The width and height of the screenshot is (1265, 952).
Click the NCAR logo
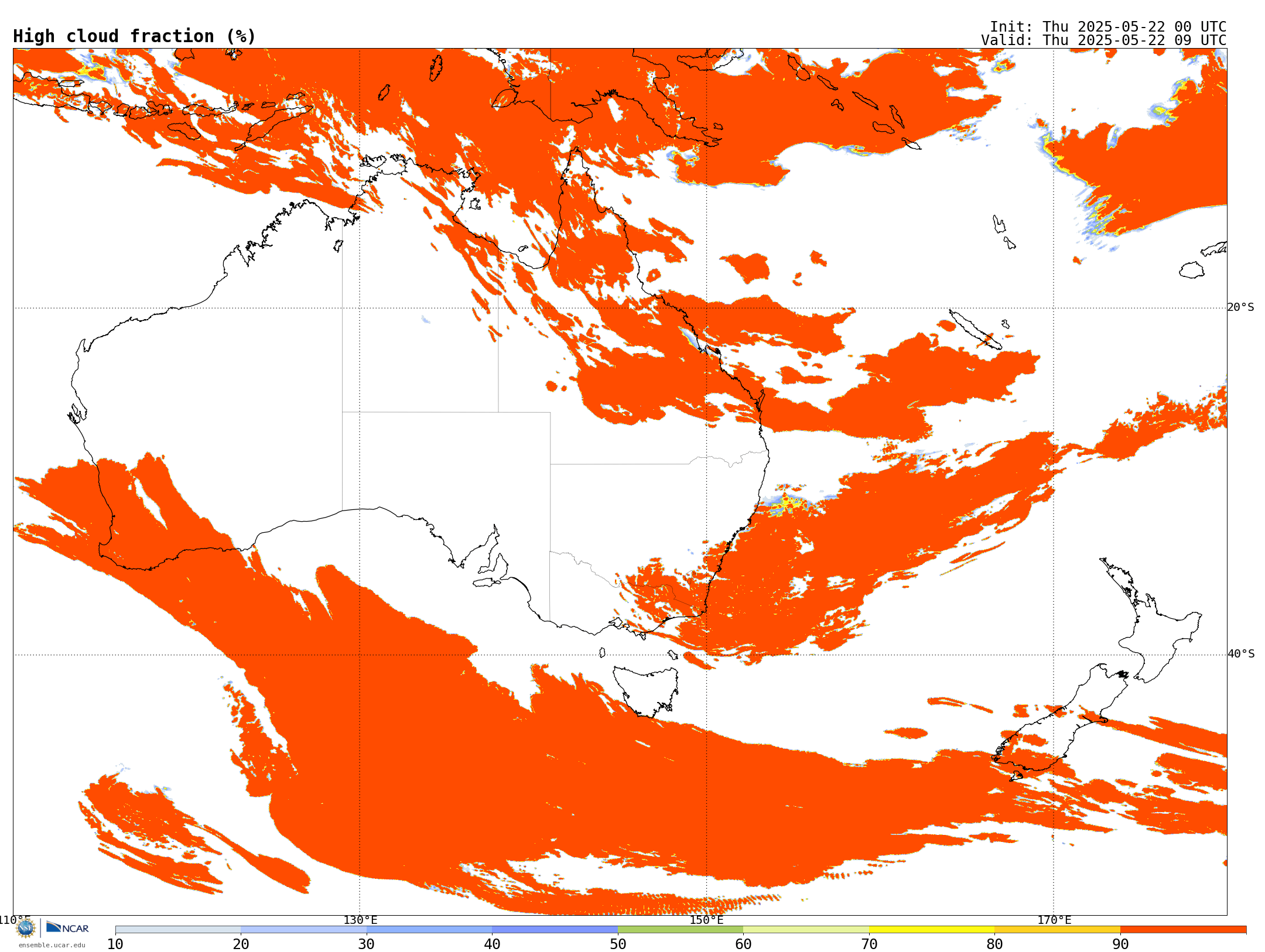67,928
